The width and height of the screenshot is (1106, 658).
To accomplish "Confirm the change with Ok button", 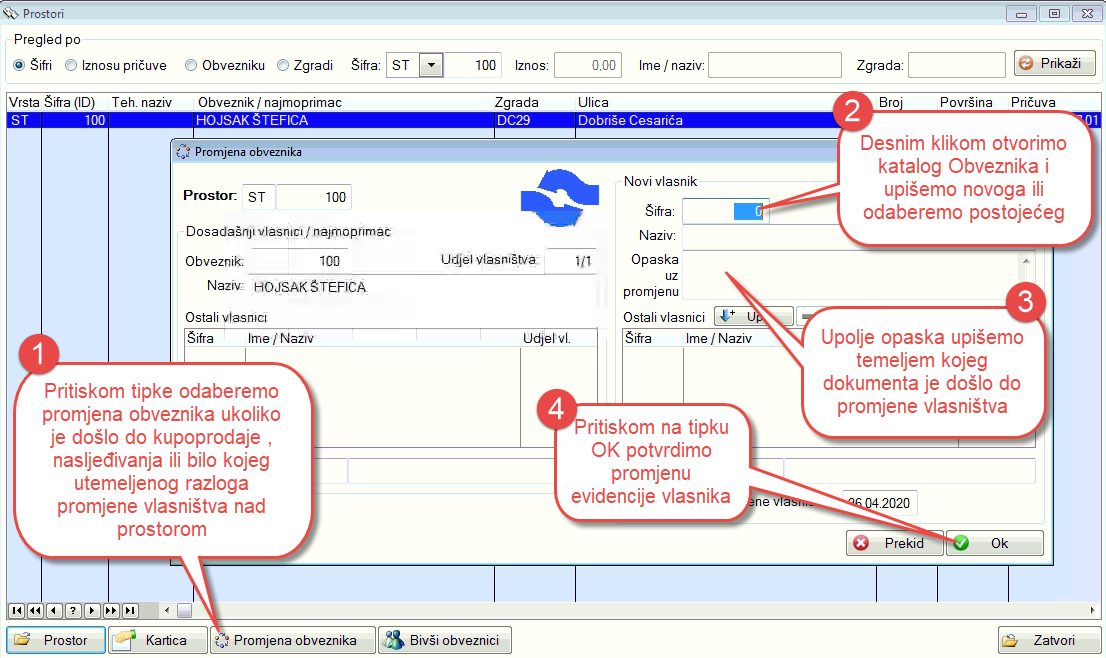I will pyautogui.click(x=994, y=543).
